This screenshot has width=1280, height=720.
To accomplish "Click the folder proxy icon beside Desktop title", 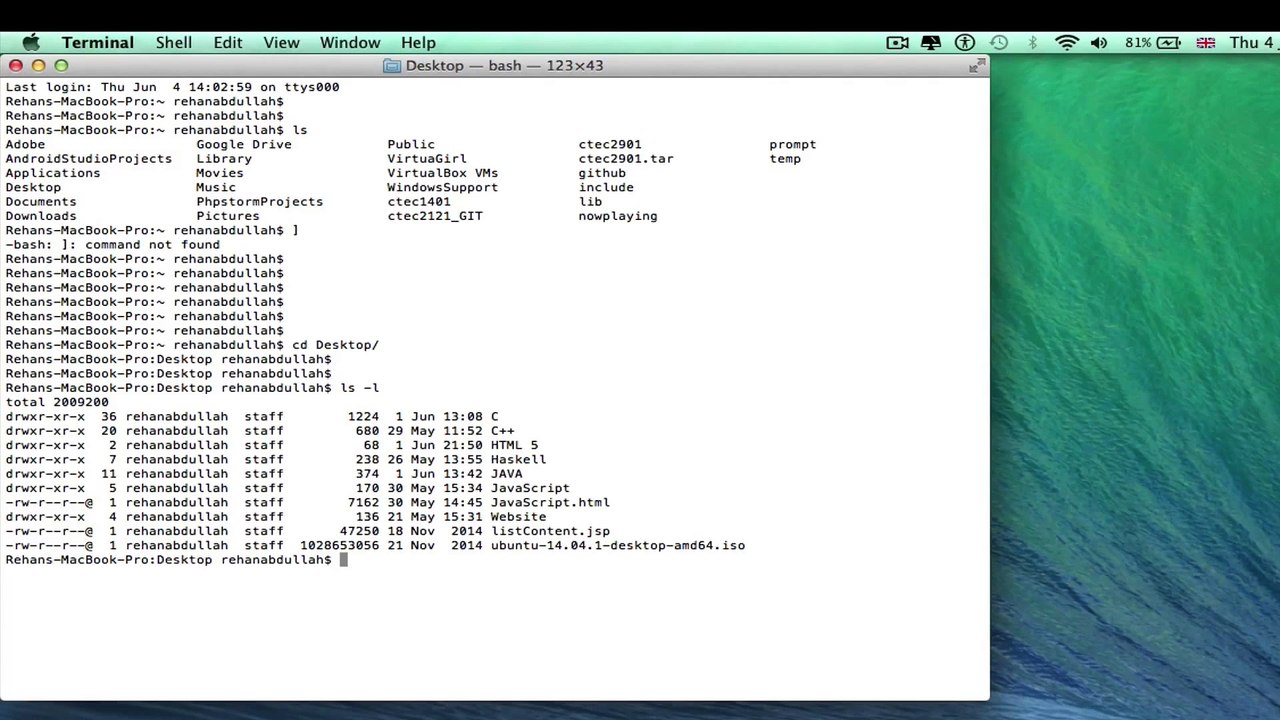I will [x=391, y=66].
